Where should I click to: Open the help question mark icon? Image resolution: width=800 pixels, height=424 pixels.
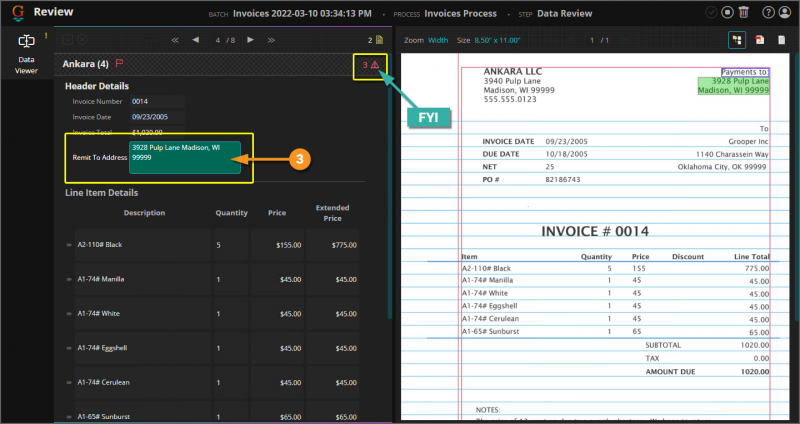click(x=768, y=12)
